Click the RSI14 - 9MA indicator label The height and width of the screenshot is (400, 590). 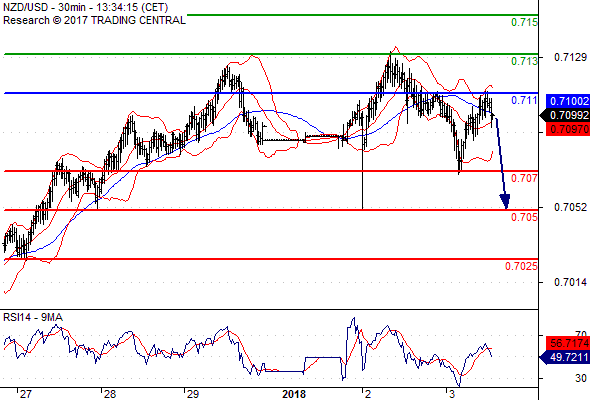tap(33, 317)
